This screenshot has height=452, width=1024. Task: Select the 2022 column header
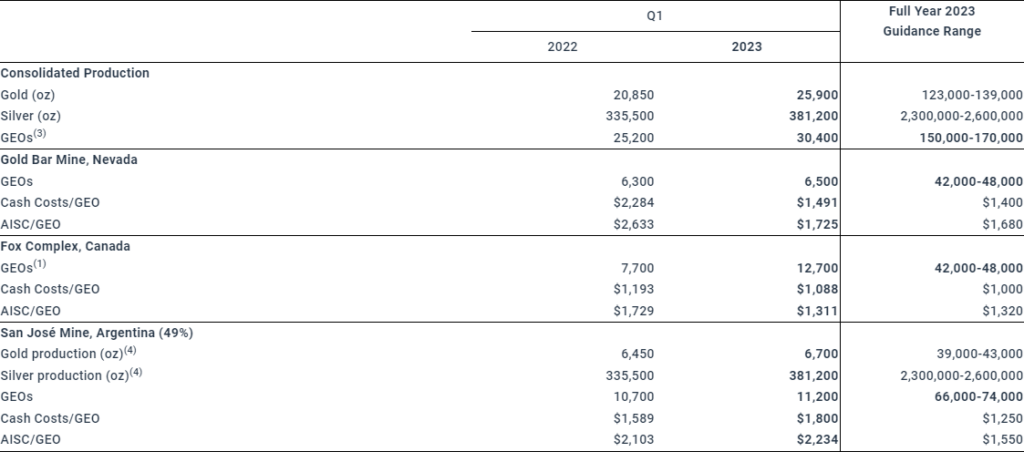[x=562, y=47]
